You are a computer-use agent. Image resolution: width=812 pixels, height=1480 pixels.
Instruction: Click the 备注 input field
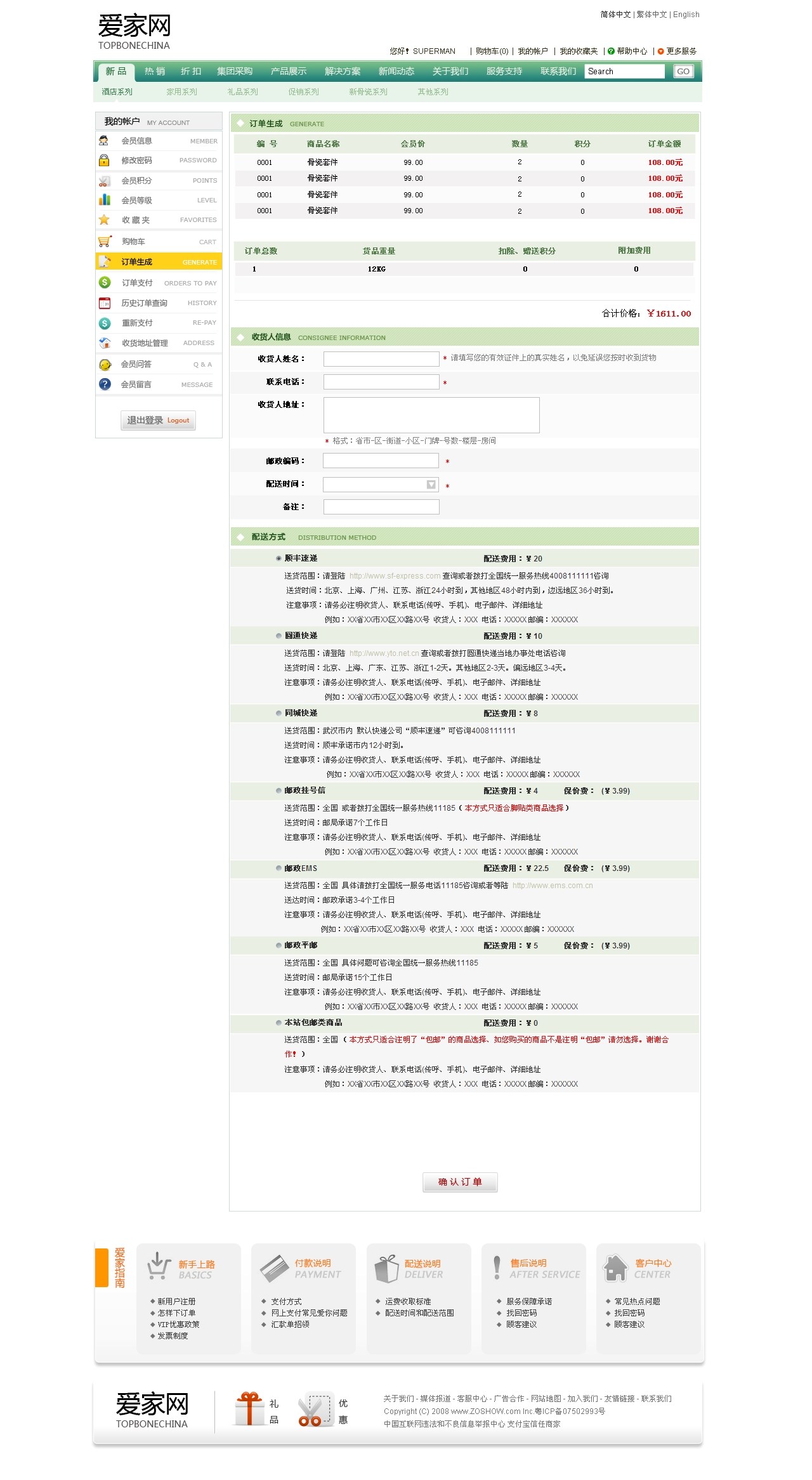click(x=381, y=506)
